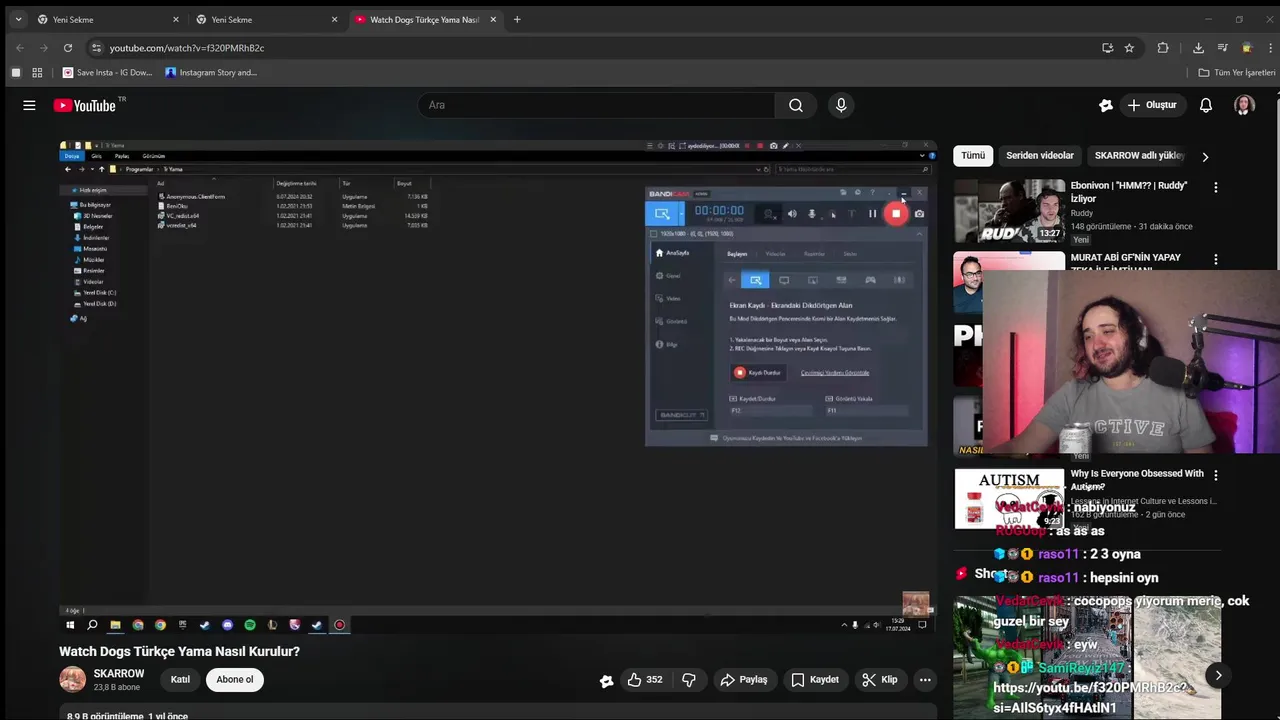
Task: Open options menu for Ebonivon video
Action: point(1216,188)
